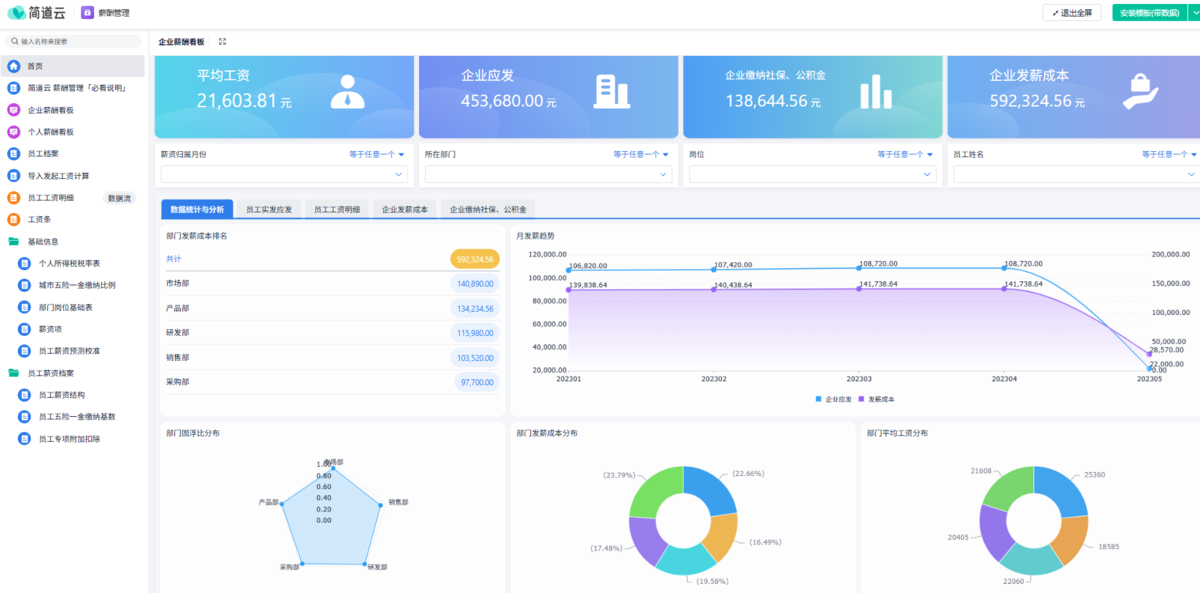This screenshot has width=1200, height=593.
Task: Switch to the 员工实发应发 tab
Action: (269, 210)
